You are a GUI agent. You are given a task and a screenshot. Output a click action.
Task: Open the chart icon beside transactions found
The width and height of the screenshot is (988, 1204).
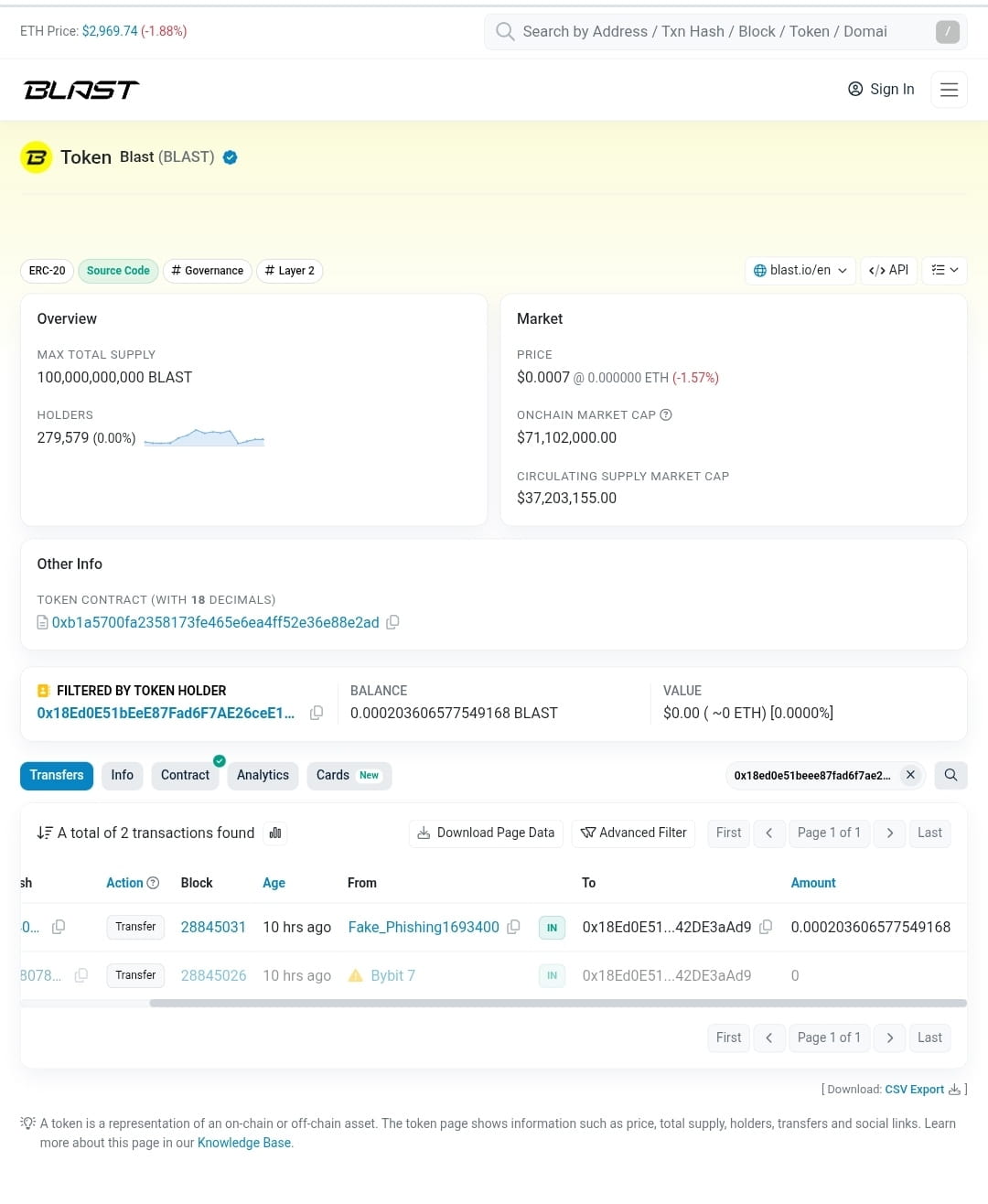point(274,833)
